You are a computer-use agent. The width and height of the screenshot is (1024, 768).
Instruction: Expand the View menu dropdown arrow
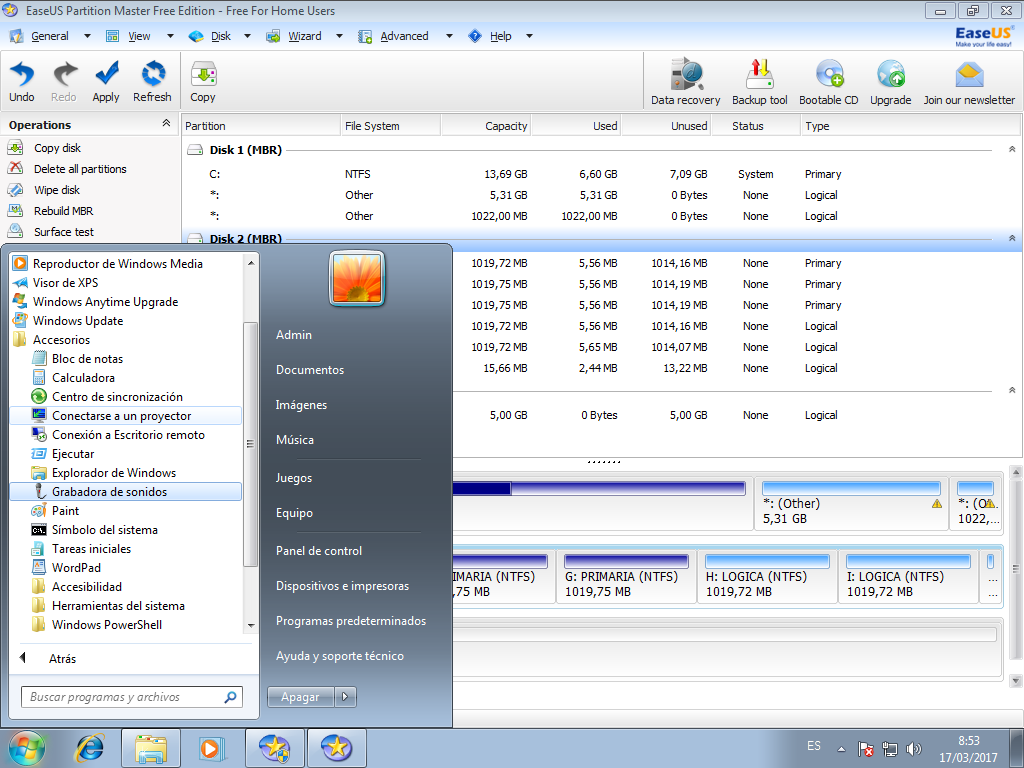[x=170, y=37]
